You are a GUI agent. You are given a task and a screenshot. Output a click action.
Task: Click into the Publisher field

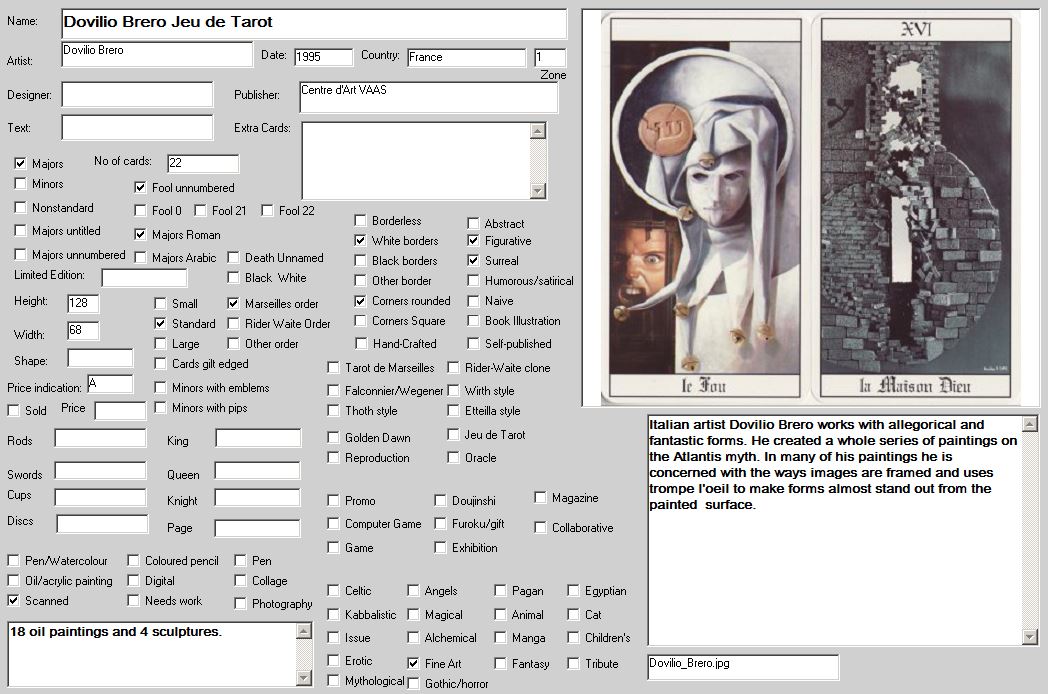[428, 97]
